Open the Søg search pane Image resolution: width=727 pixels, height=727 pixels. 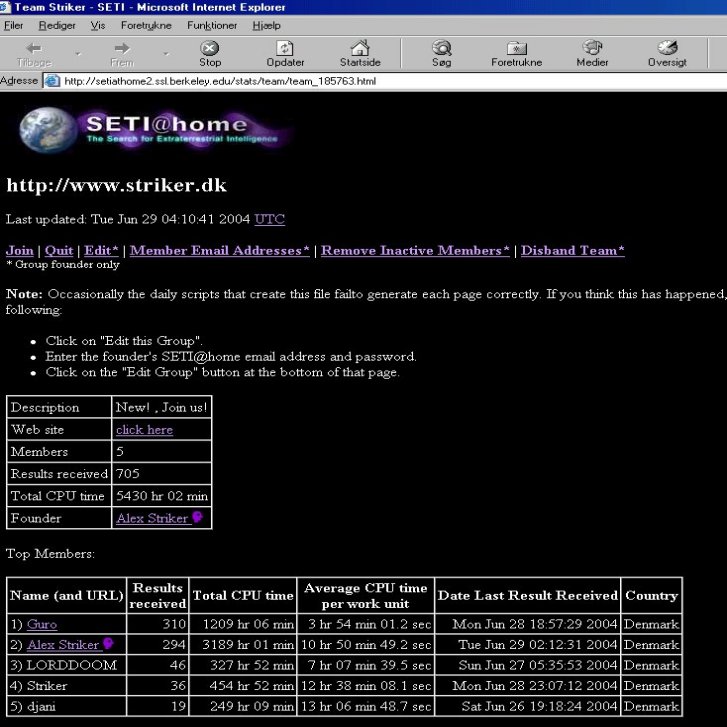tap(441, 53)
